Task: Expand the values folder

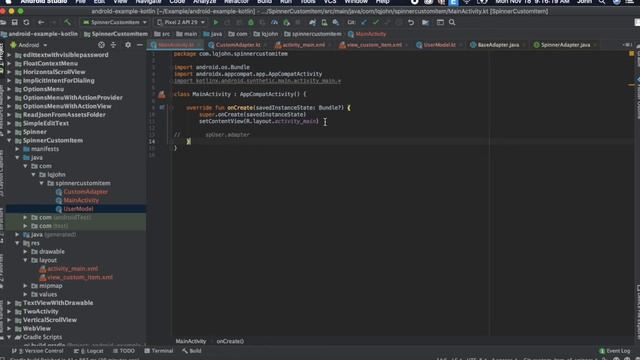Action: click(25, 295)
